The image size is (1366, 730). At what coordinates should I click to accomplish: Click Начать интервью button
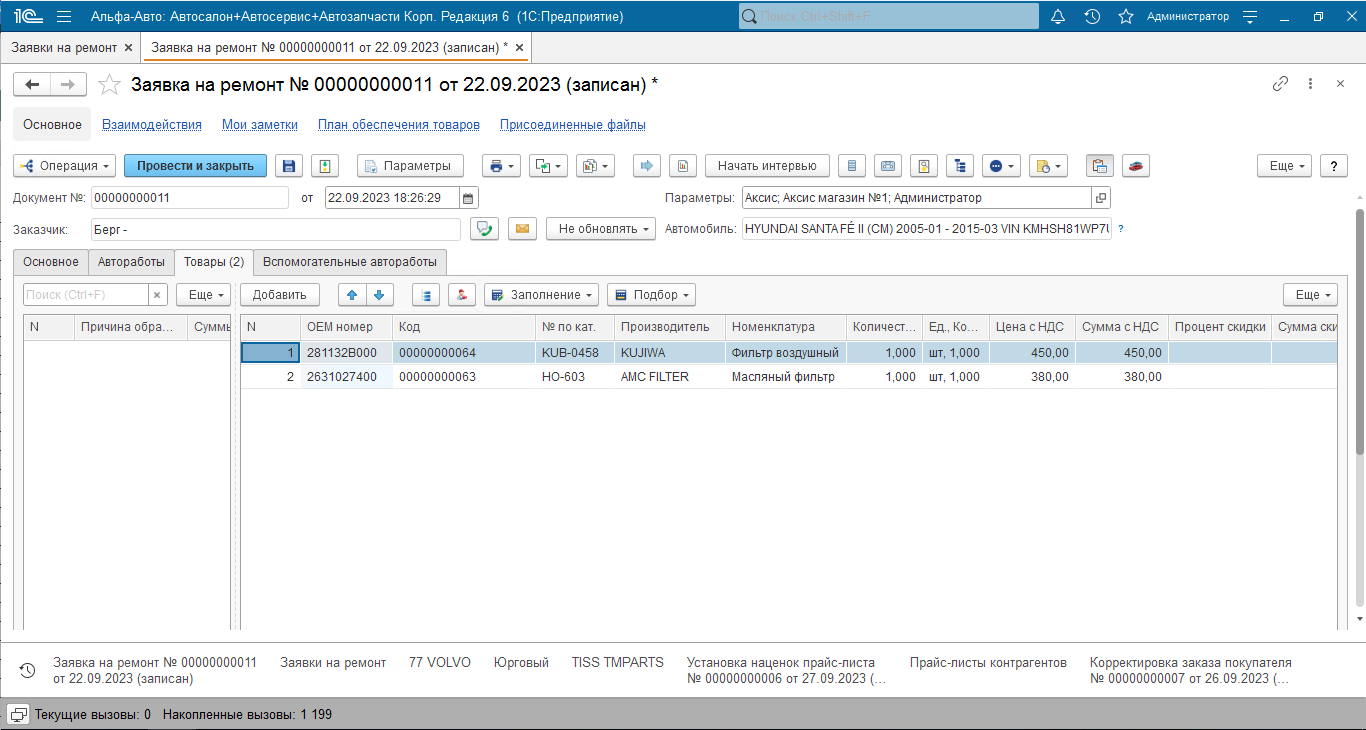pyautogui.click(x=767, y=166)
